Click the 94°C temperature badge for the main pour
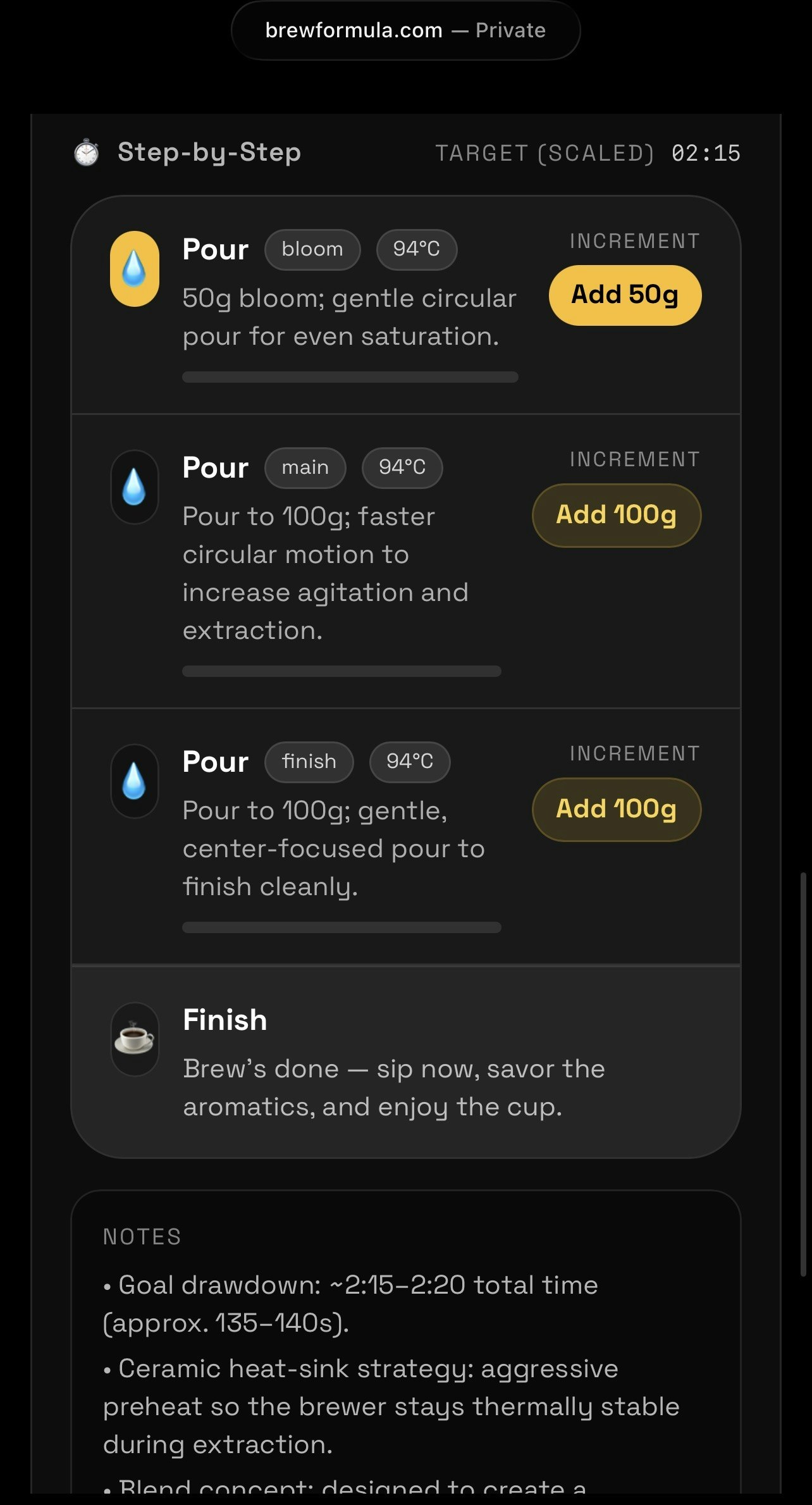This screenshot has height=1505, width=812. (402, 468)
